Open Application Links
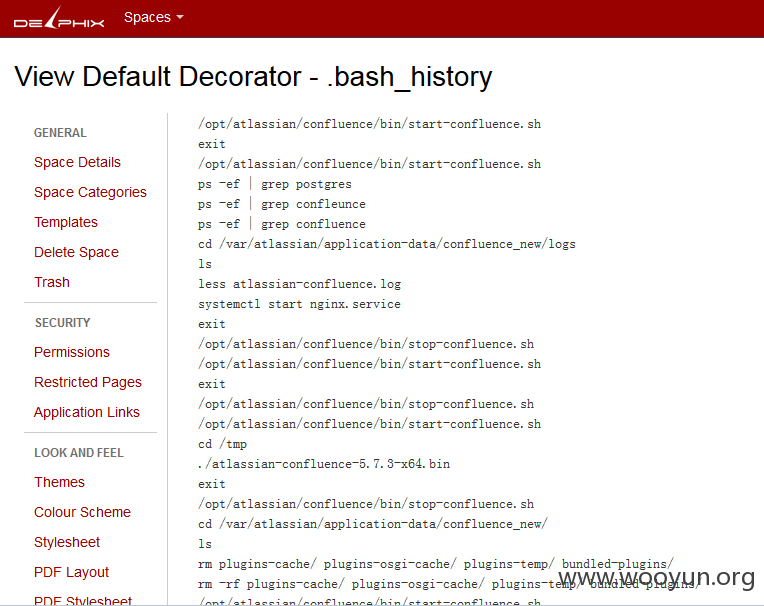 tap(87, 412)
